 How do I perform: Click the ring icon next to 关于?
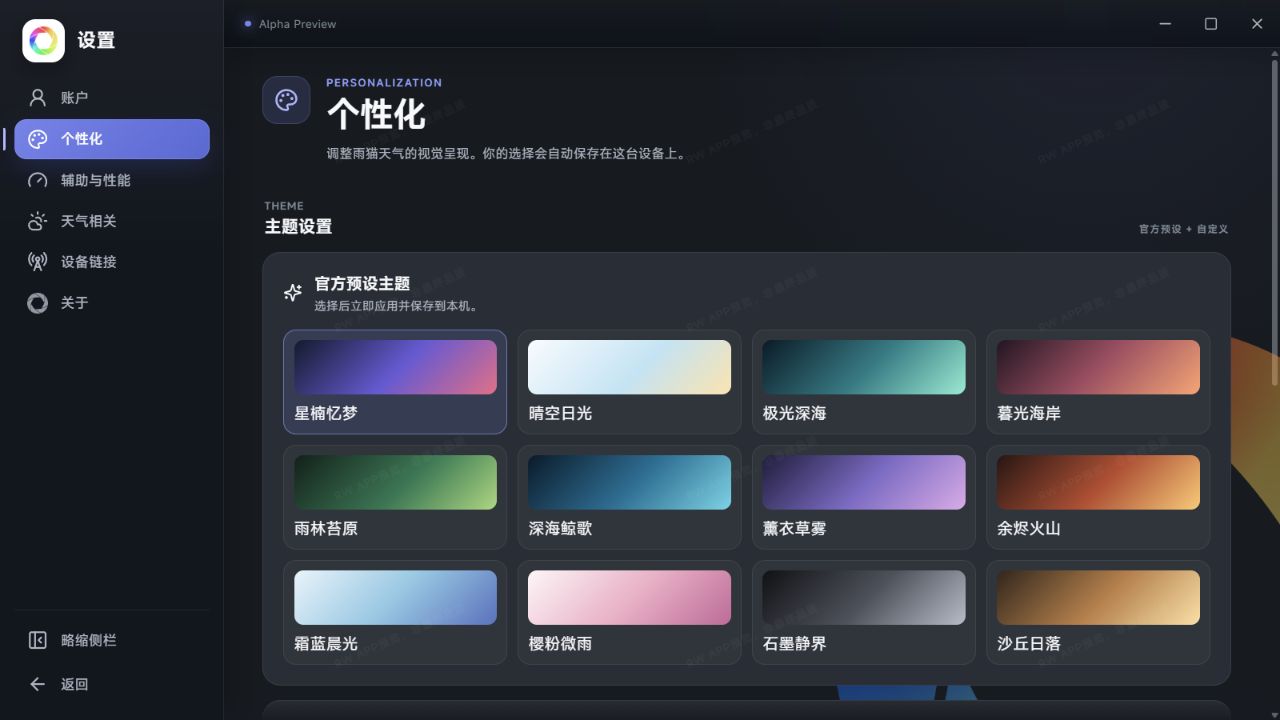coord(37,303)
